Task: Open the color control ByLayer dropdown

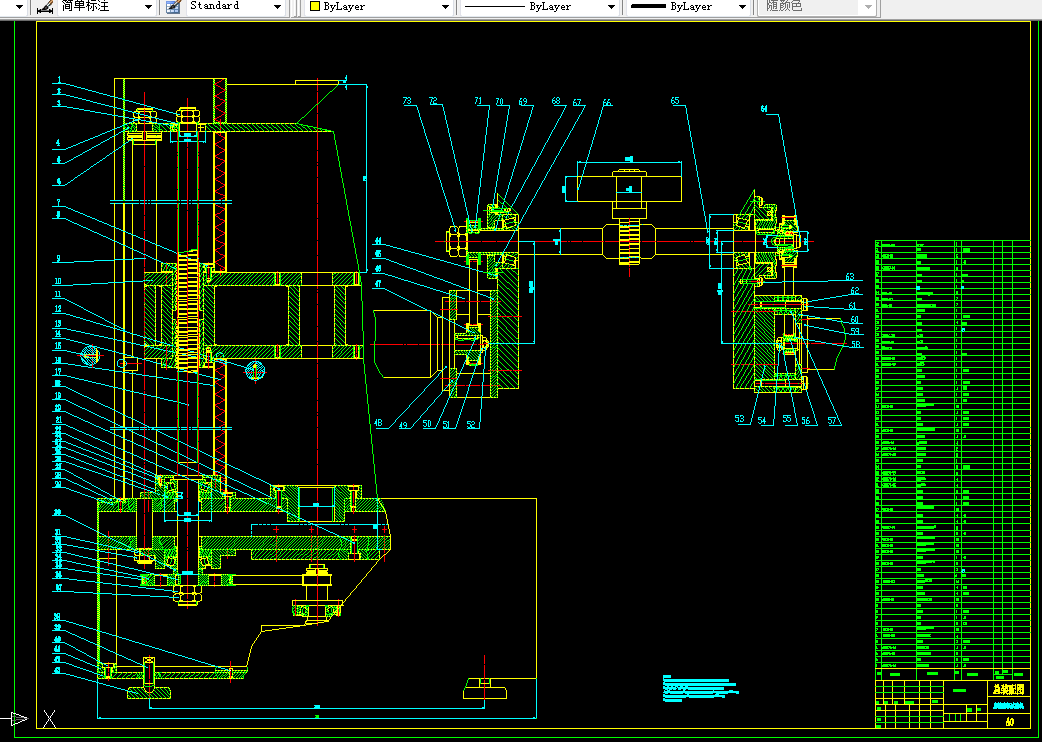Action: 445,7
